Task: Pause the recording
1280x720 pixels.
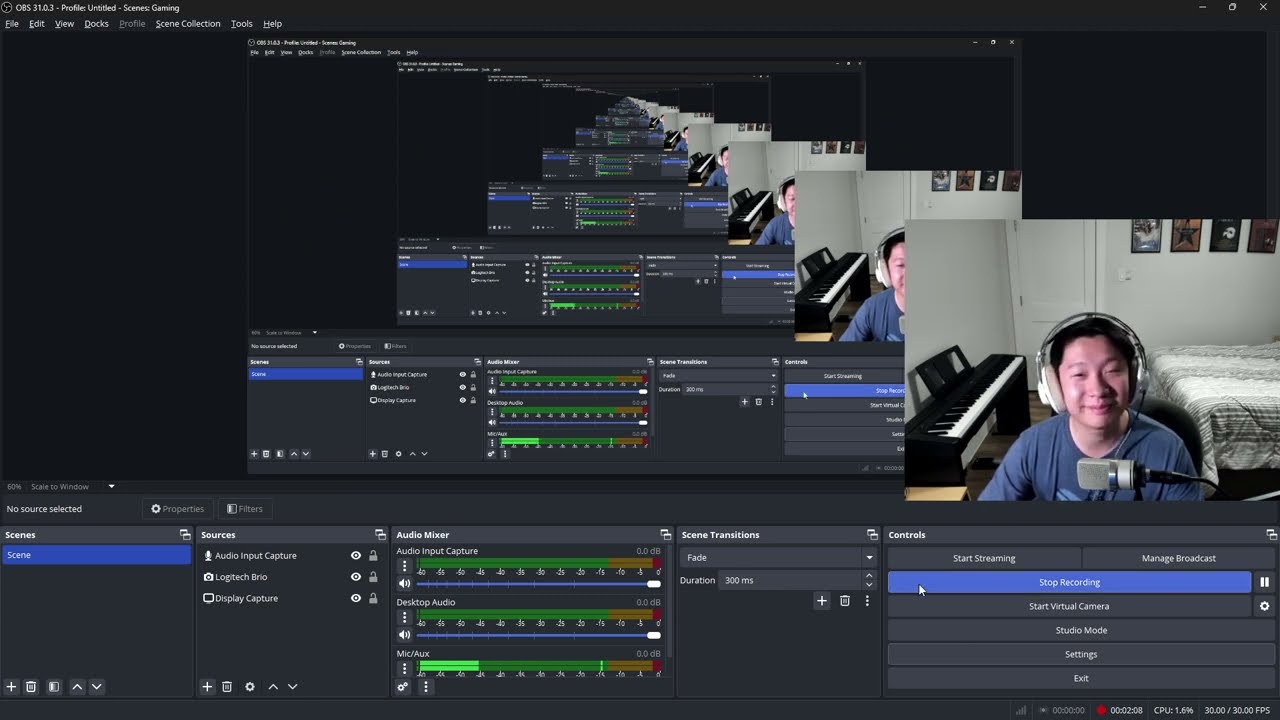Action: click(x=1264, y=582)
